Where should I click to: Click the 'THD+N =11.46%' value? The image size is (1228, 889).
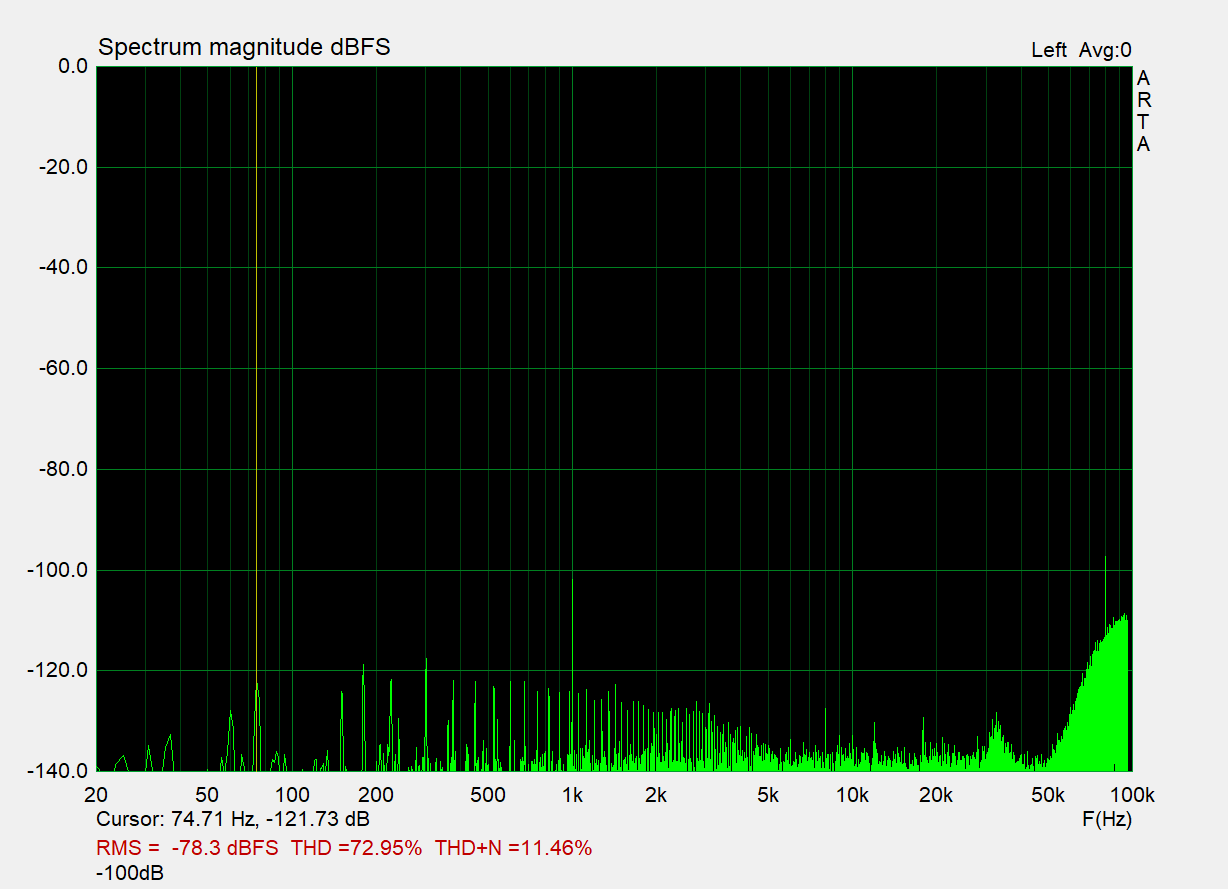coord(514,848)
